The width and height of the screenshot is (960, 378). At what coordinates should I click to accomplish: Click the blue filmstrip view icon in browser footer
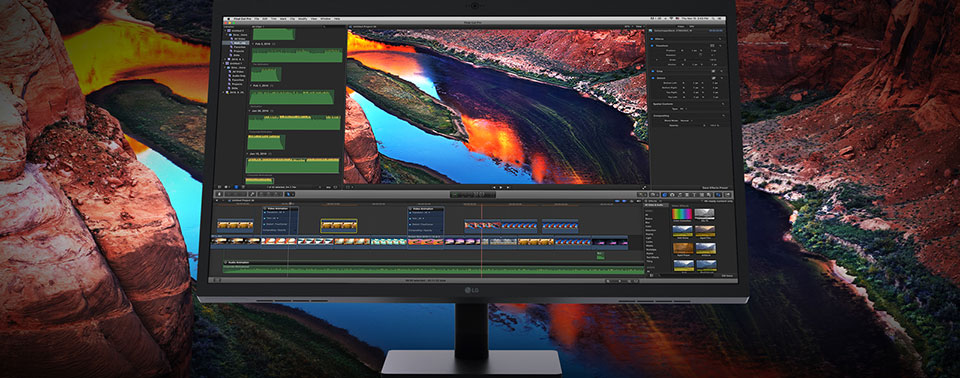[236, 187]
